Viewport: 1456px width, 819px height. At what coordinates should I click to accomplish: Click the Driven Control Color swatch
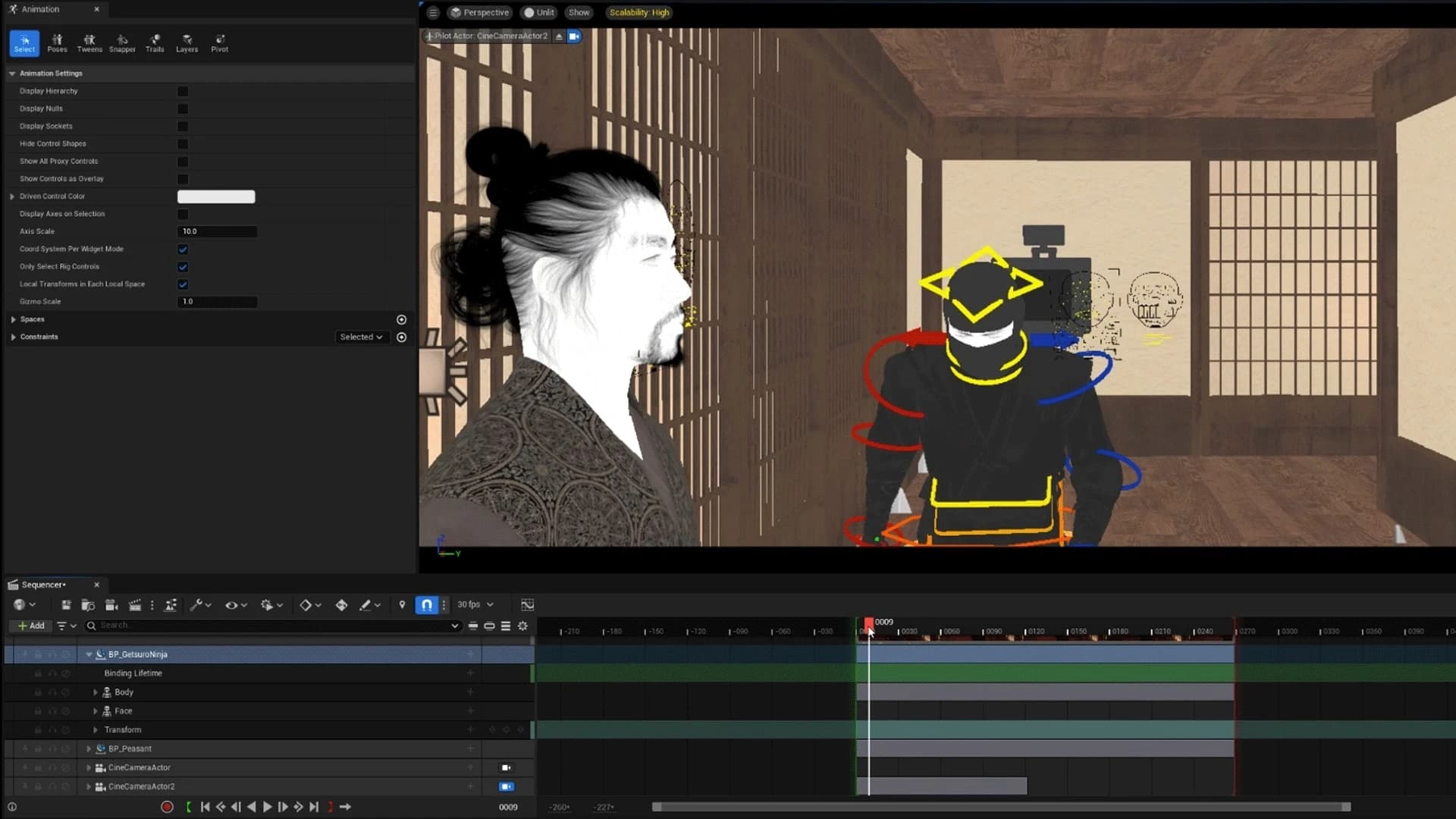tap(215, 196)
